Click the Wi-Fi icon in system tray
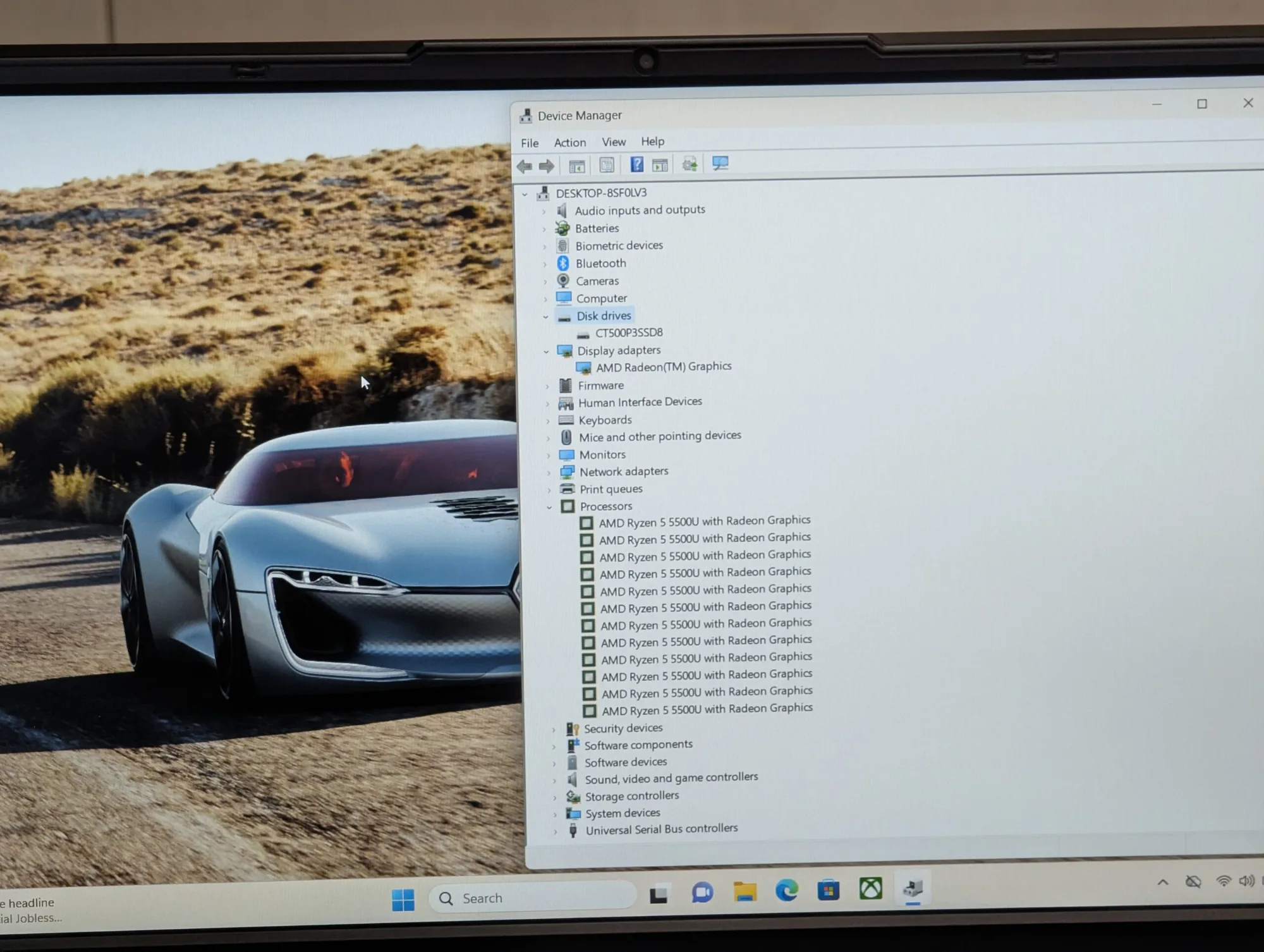The height and width of the screenshot is (952, 1264). [1224, 881]
